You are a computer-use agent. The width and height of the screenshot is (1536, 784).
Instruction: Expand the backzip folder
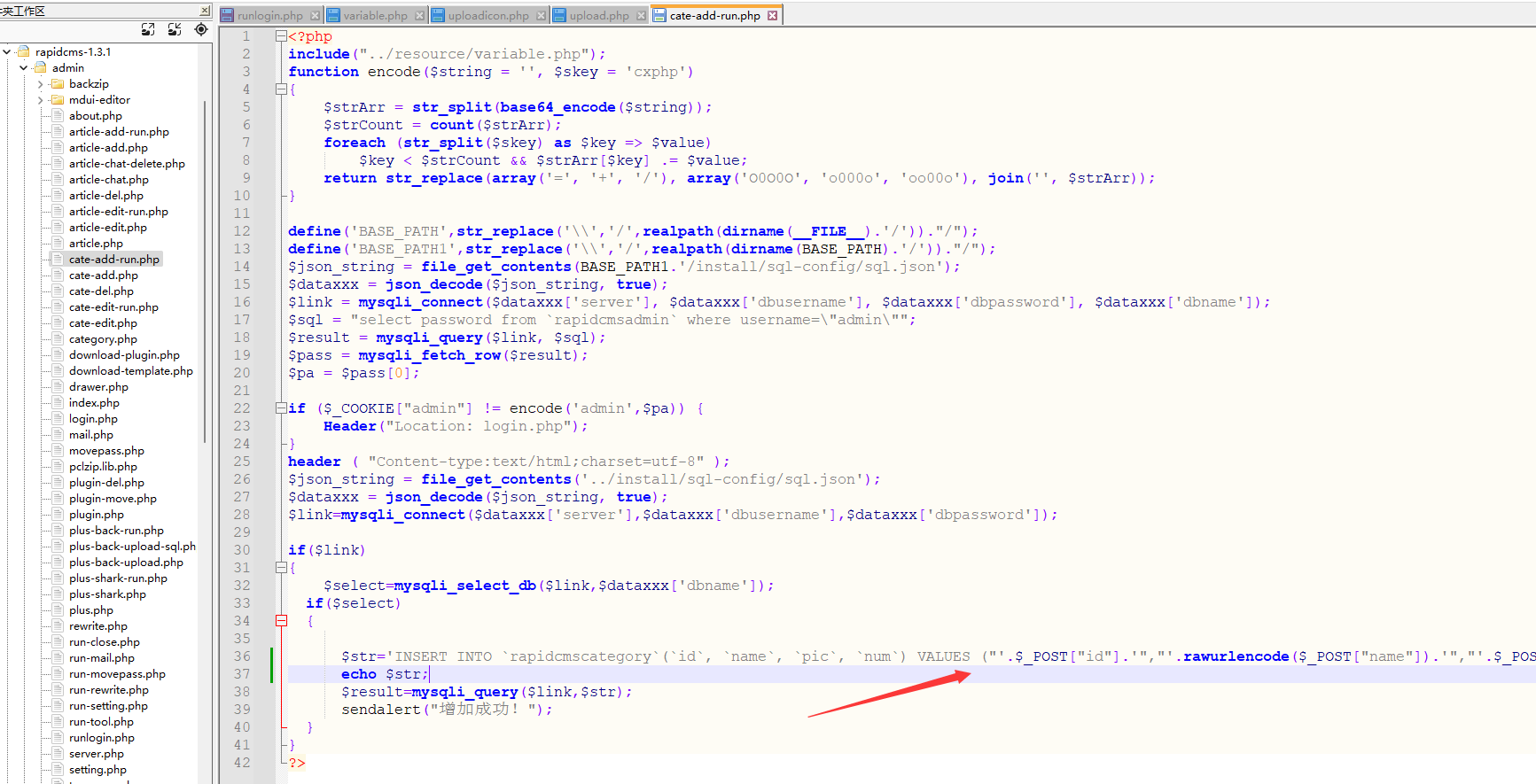point(40,84)
